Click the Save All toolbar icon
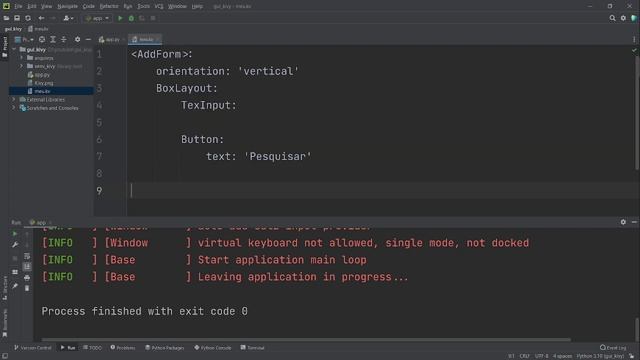Image resolution: width=640 pixels, height=360 pixels. pyautogui.click(x=17, y=18)
